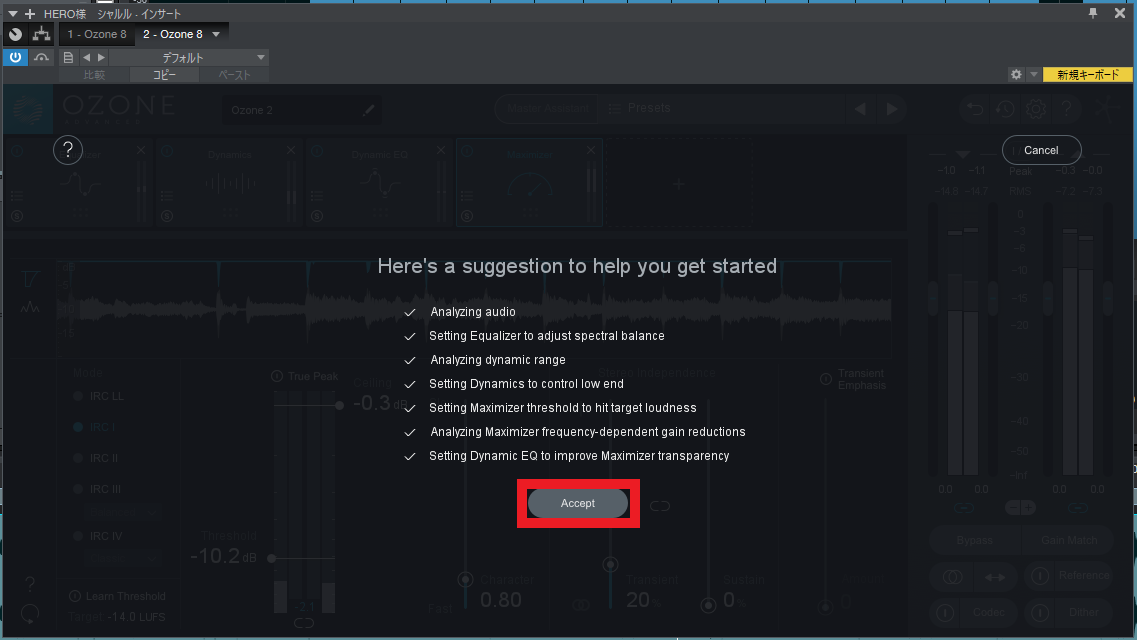Open the Balanced style dropdown under IRC III

tap(123, 512)
